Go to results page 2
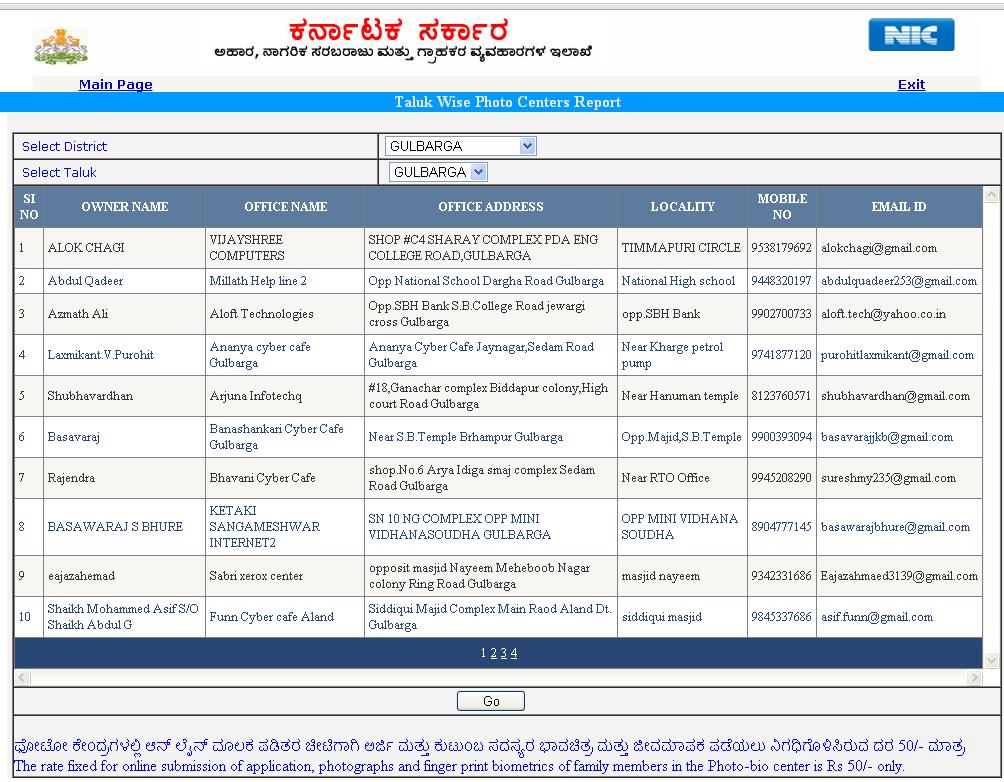 click(494, 653)
